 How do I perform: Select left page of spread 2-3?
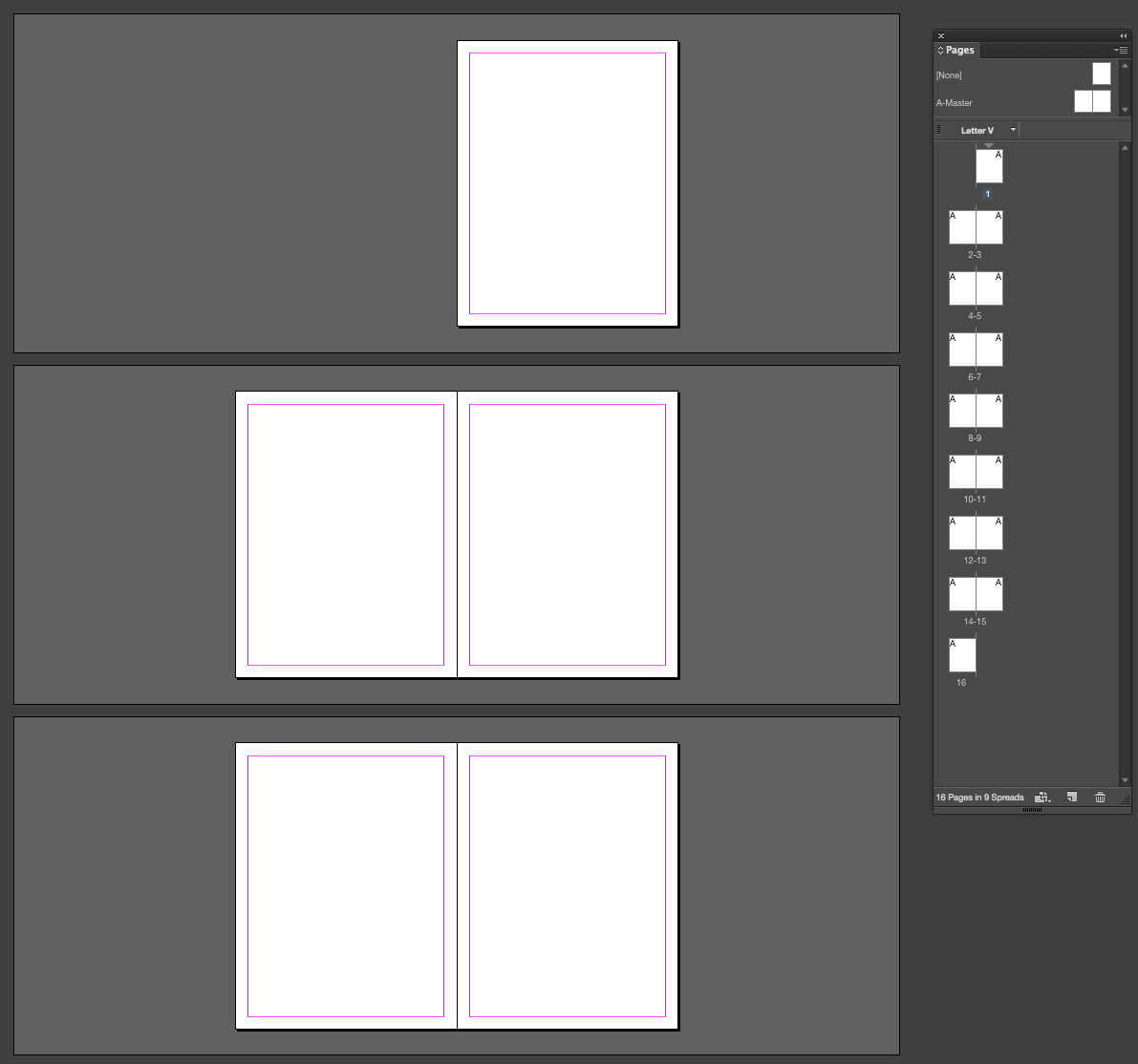coord(962,227)
